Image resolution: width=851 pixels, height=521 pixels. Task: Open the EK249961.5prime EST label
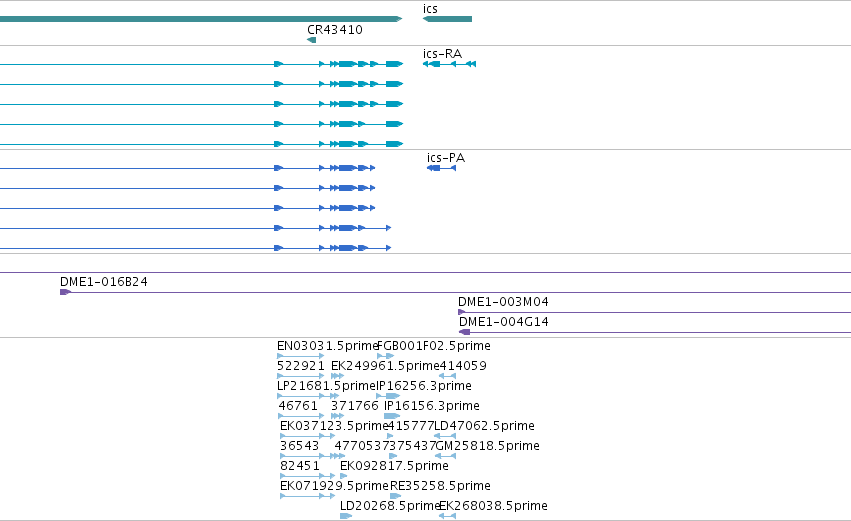coord(384,366)
